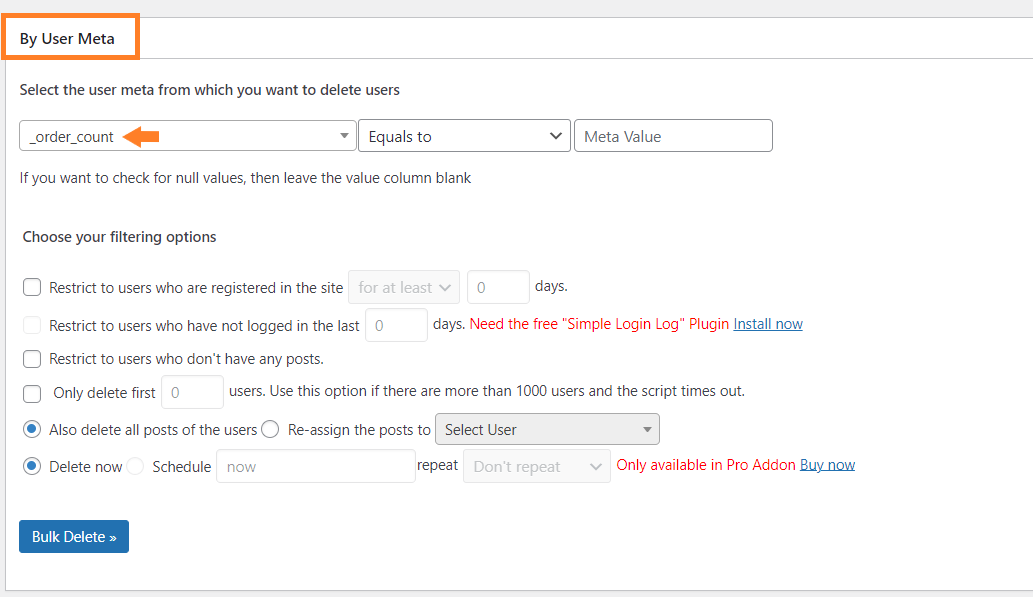Expand the Equals to operator dropdown
The width and height of the screenshot is (1033, 597).
click(x=464, y=136)
